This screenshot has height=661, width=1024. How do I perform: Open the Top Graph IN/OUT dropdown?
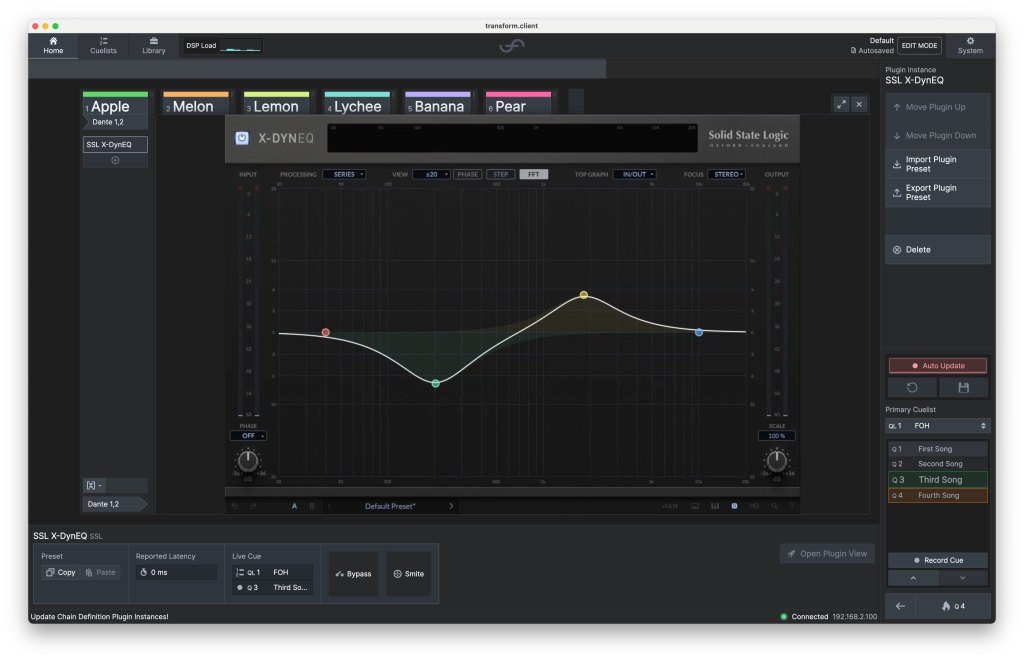[x=634, y=174]
